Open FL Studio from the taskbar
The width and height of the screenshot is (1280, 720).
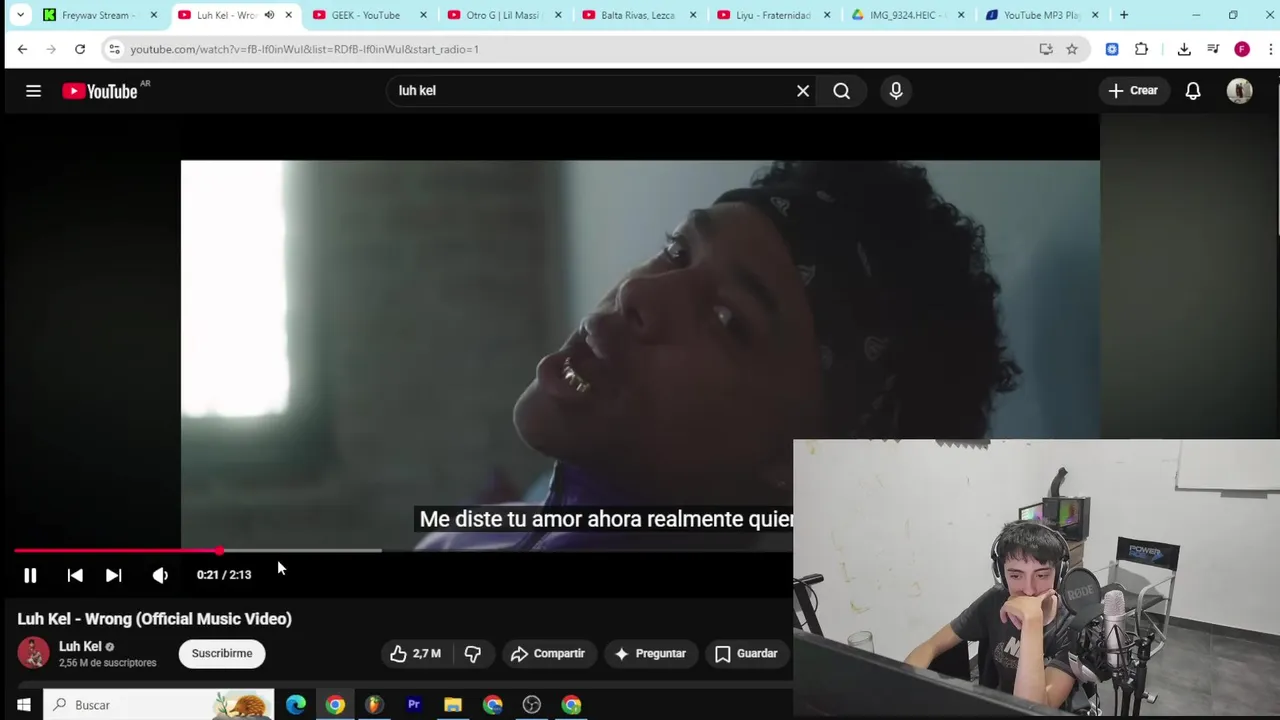pos(374,705)
